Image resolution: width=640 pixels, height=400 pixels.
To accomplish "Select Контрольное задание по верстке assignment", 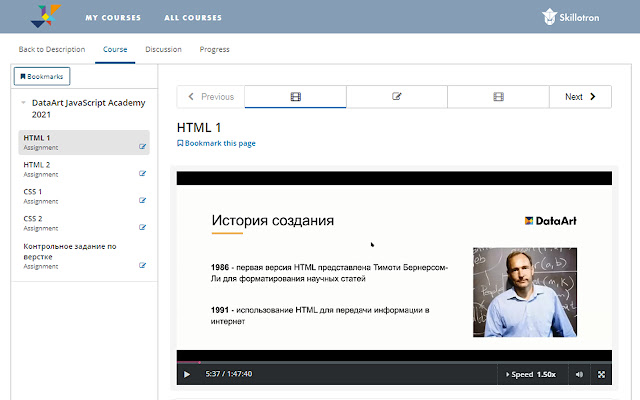I will [70, 249].
